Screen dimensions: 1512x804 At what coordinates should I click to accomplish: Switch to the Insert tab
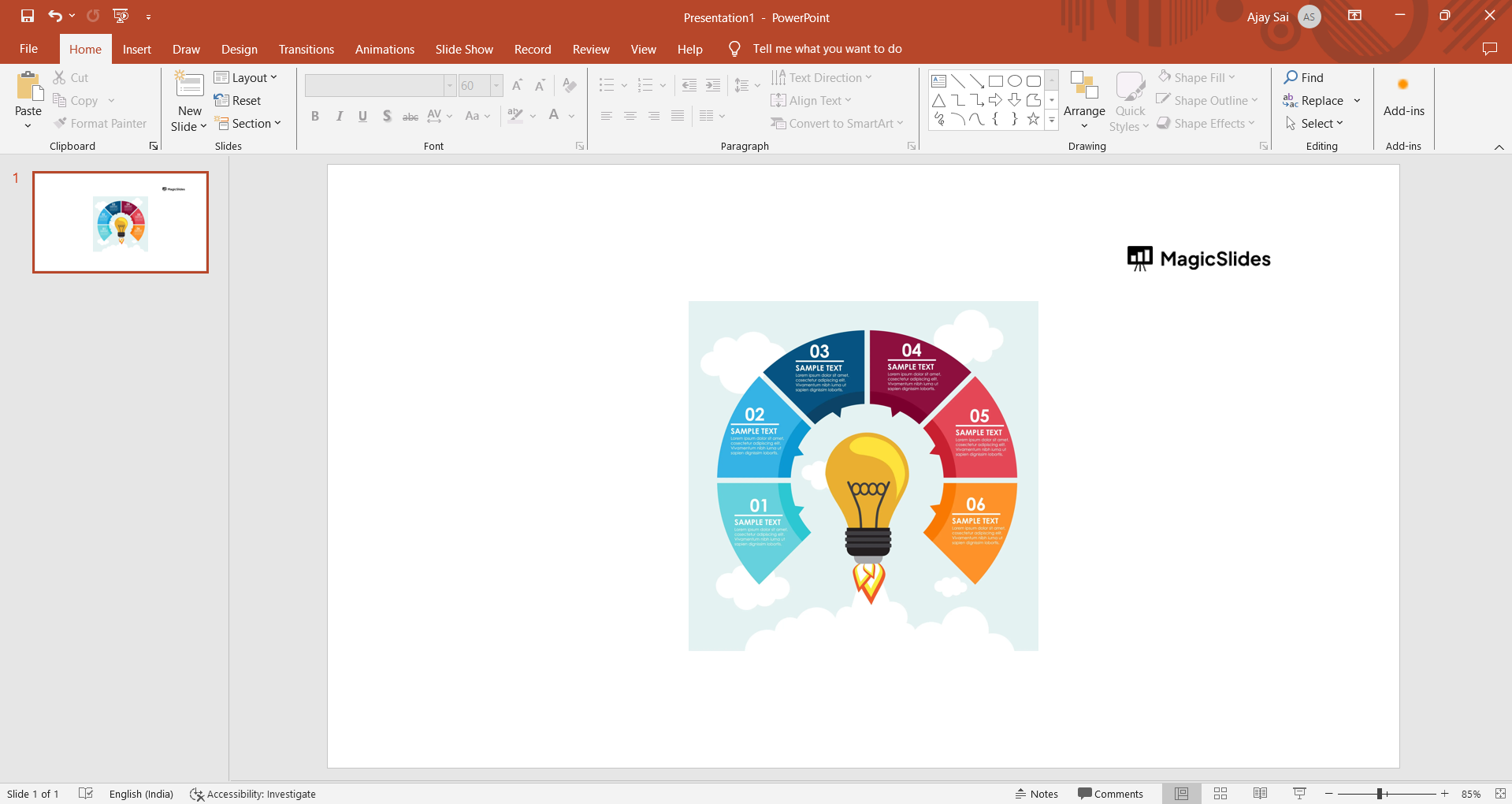coord(136,49)
